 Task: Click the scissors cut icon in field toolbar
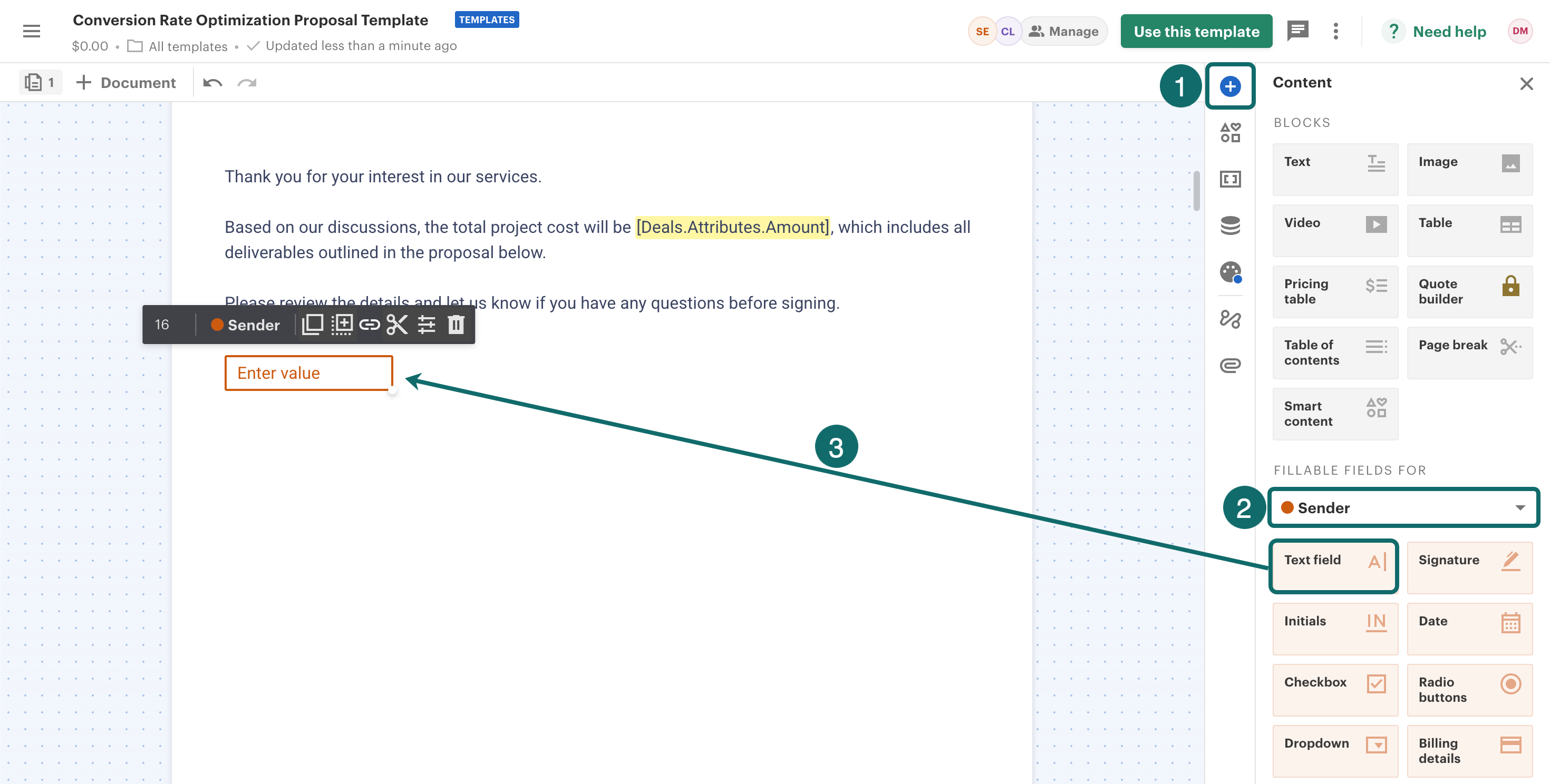(x=397, y=325)
